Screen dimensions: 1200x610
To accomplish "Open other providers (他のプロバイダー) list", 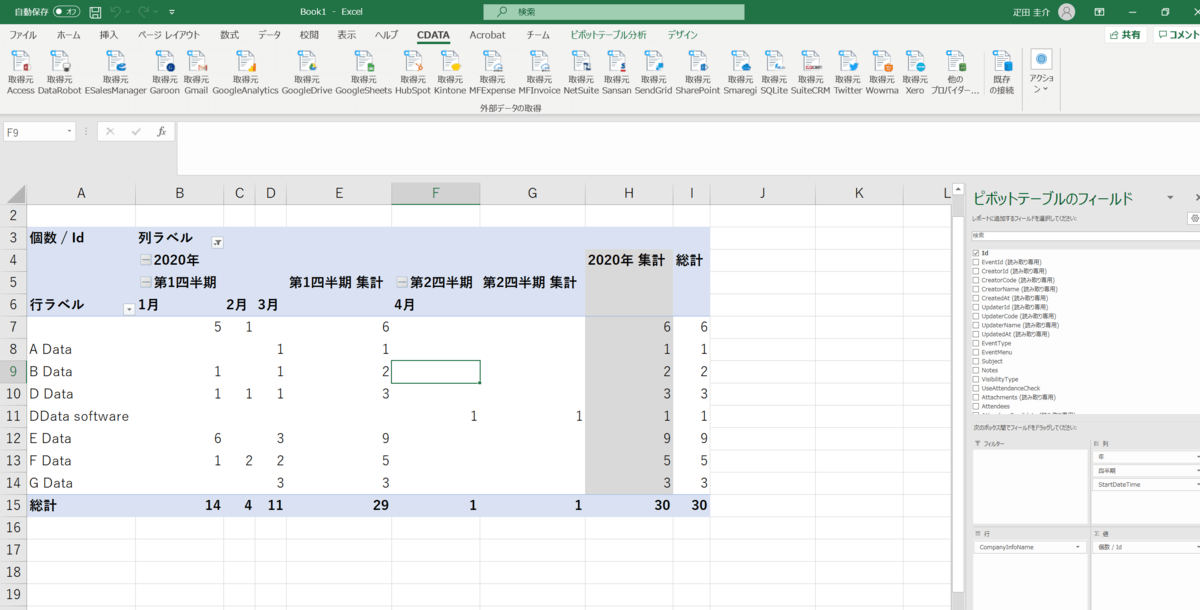I will click(x=955, y=73).
